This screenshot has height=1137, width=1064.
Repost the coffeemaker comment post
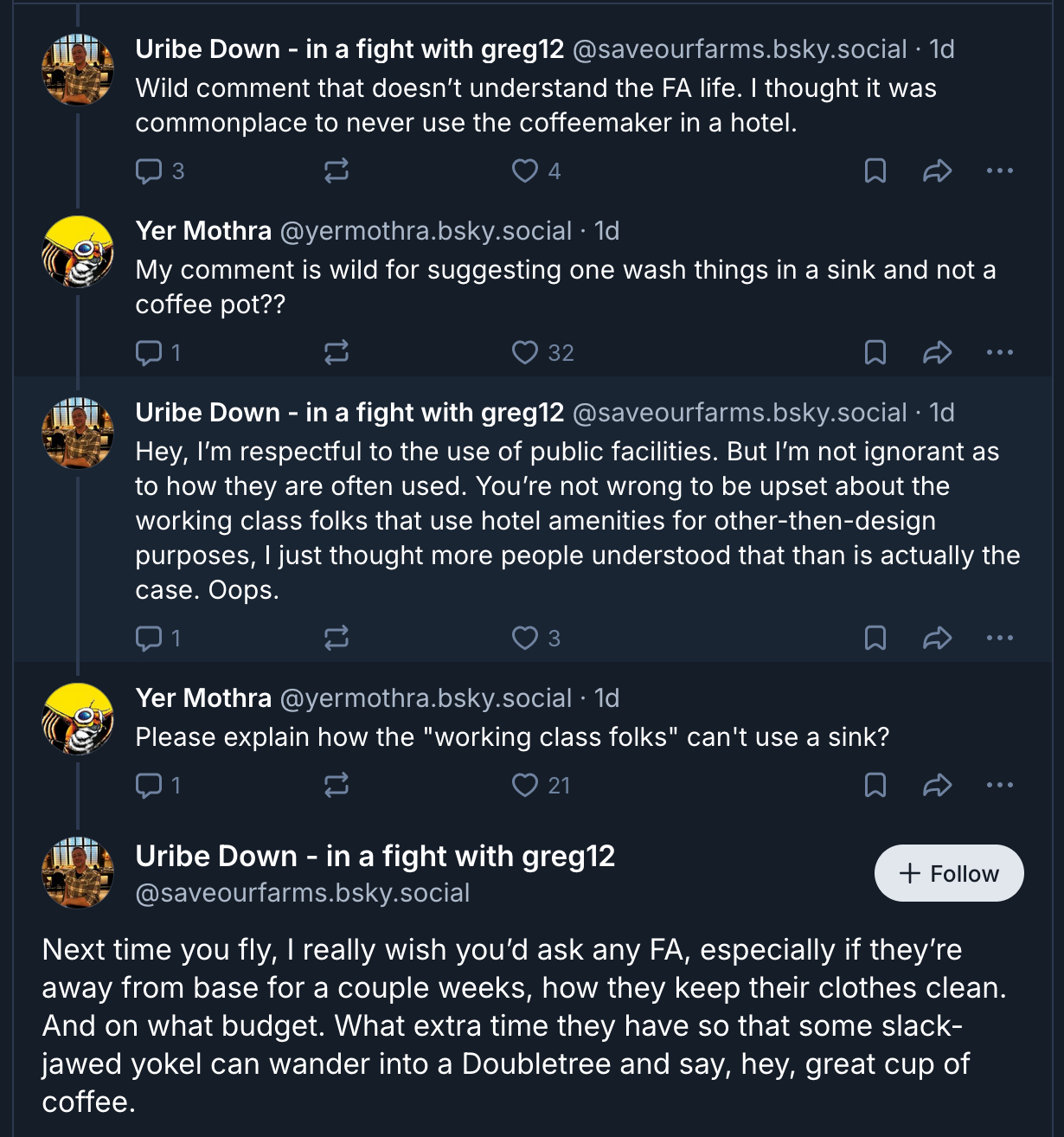(337, 170)
